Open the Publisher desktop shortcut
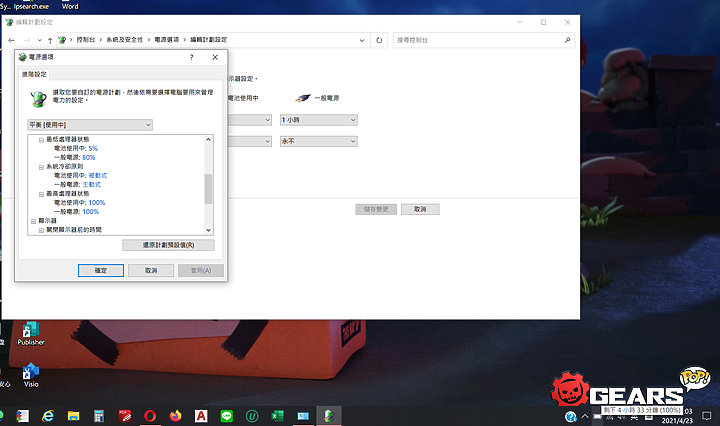The width and height of the screenshot is (720, 426). [31, 334]
